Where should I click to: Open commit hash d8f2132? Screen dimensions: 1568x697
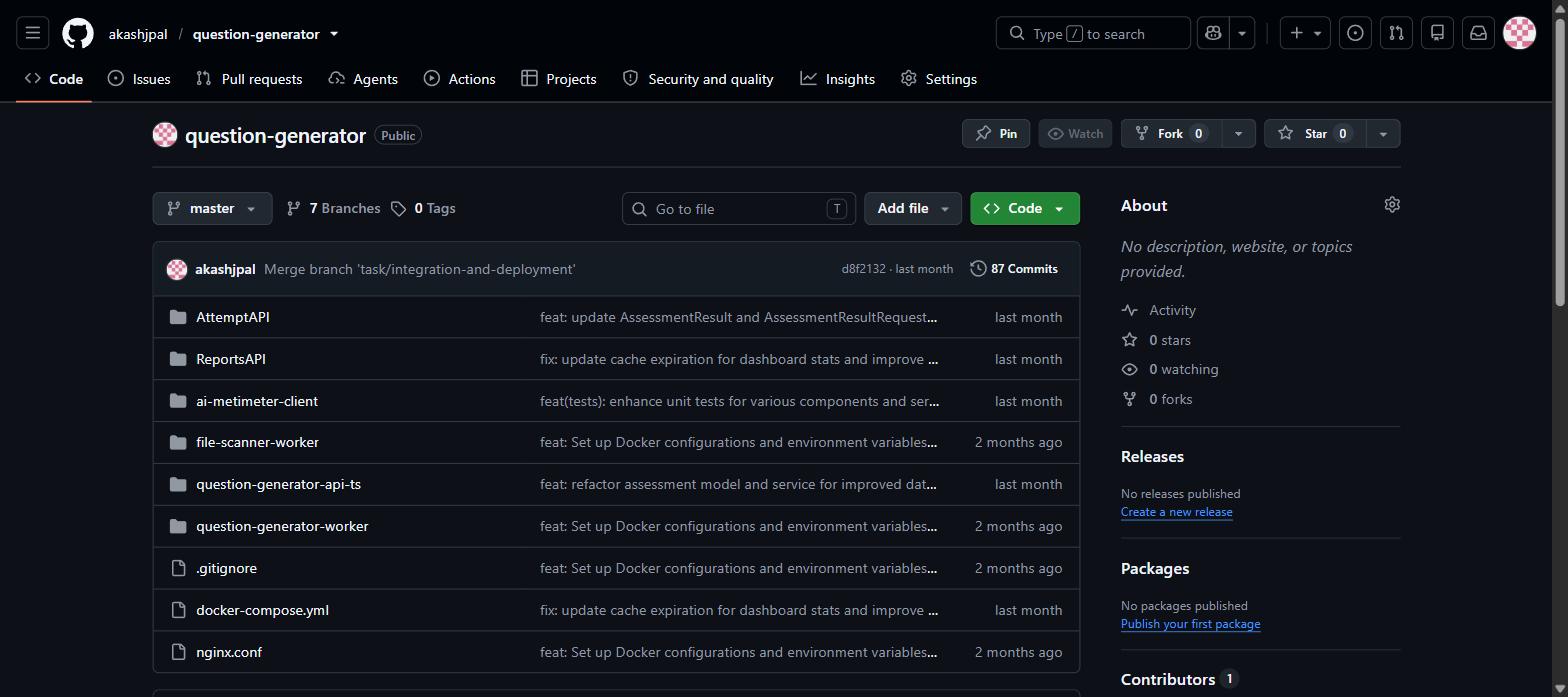[863, 269]
